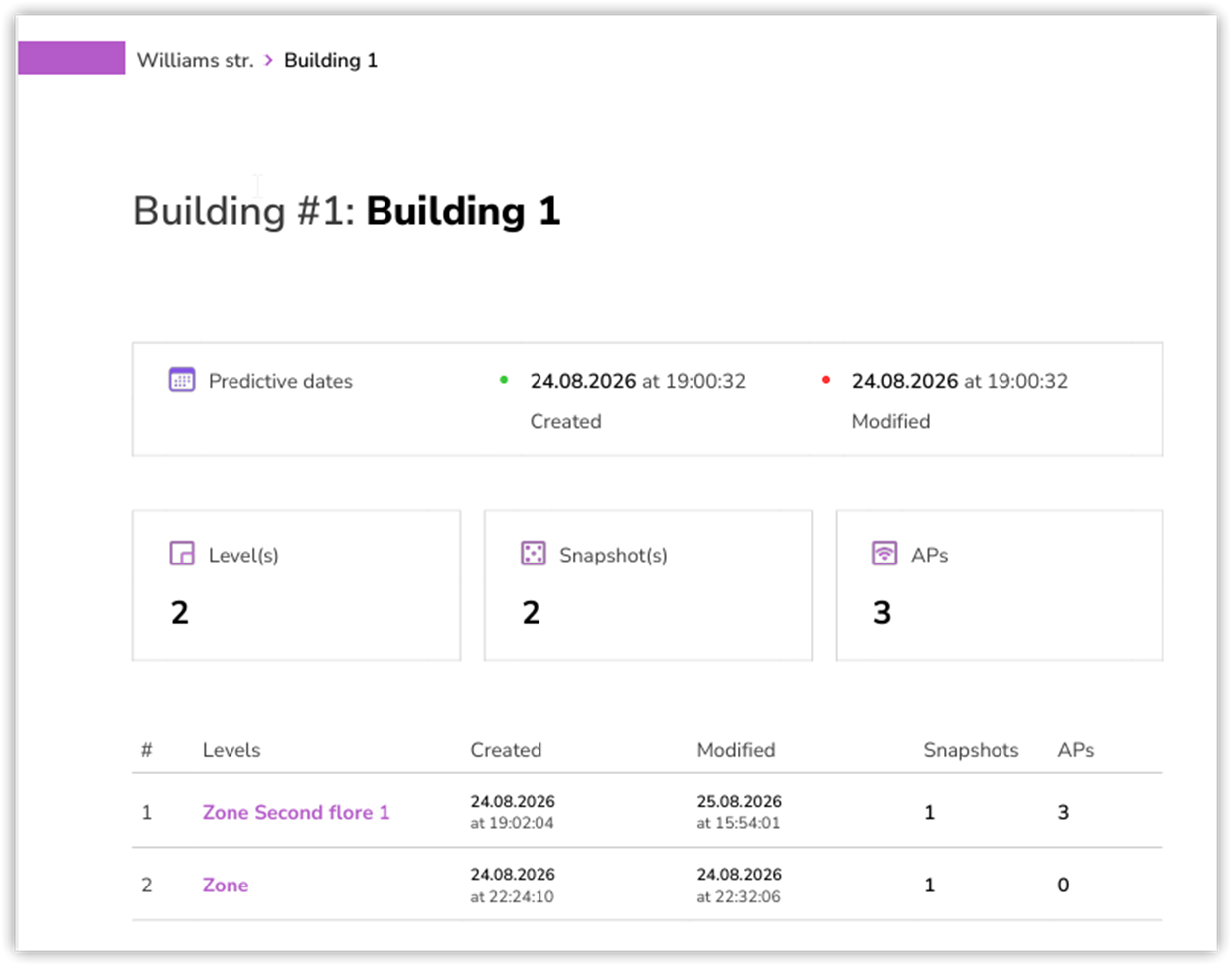Click created date at 19:02:04 in row 1
Screen dimensions: 1232x966
[513, 812]
